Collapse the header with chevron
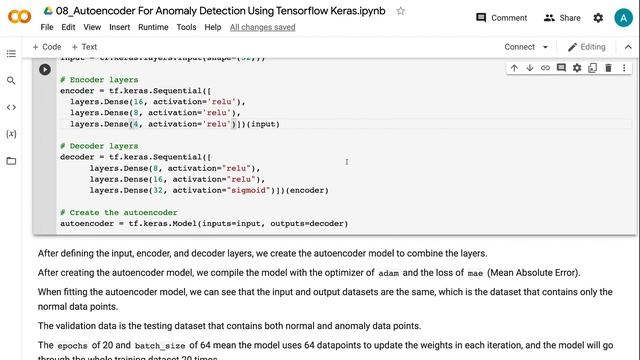This screenshot has width=640, height=360. click(x=628, y=47)
